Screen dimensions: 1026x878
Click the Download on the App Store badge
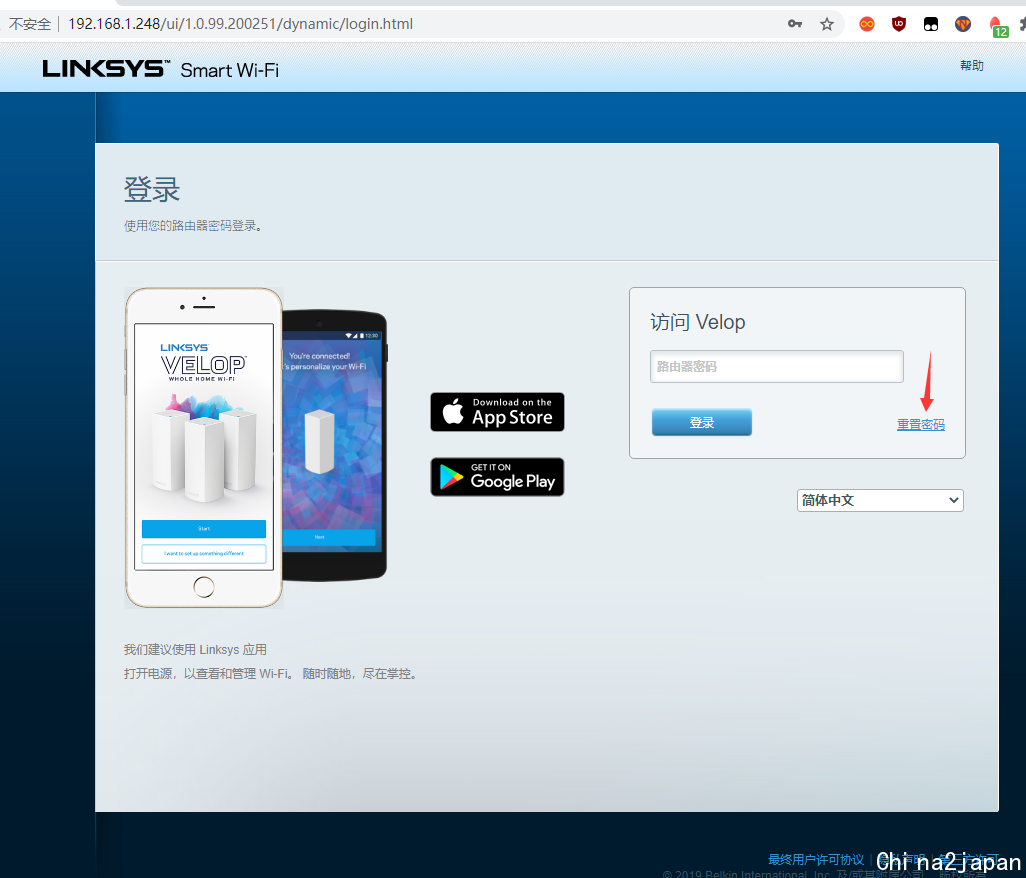tap(497, 412)
